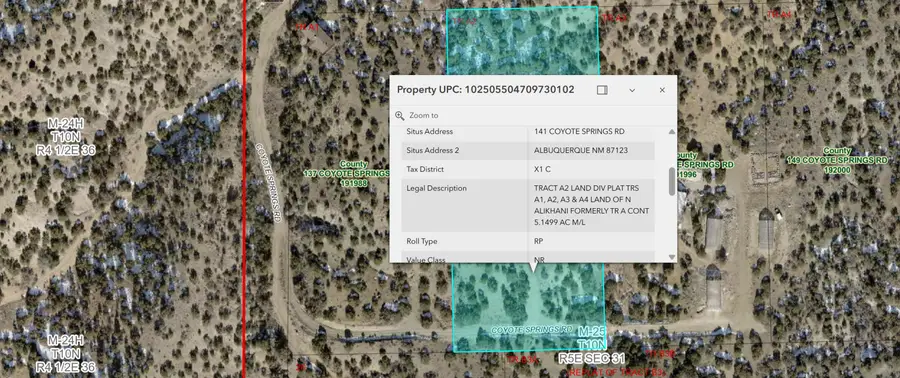Click the popup scroll up arrow
This screenshot has width=900, height=378.
[x=672, y=131]
